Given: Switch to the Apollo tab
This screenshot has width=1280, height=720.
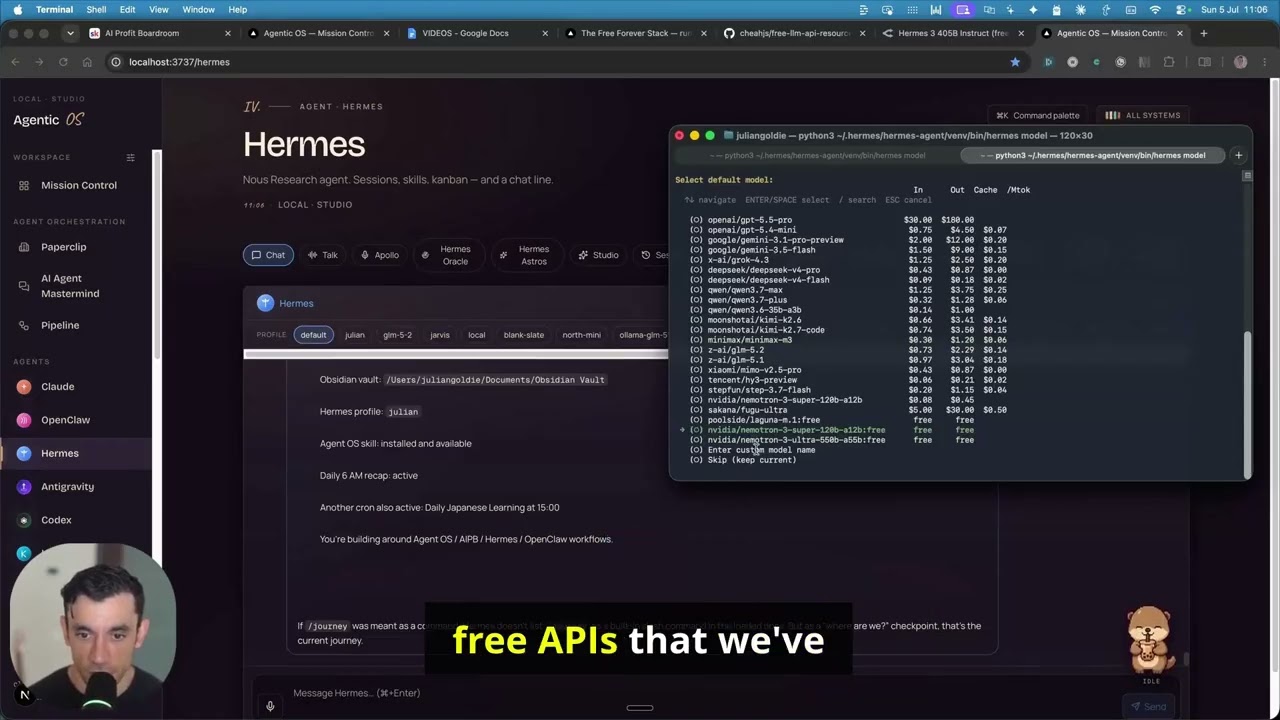Looking at the screenshot, I should [379, 255].
